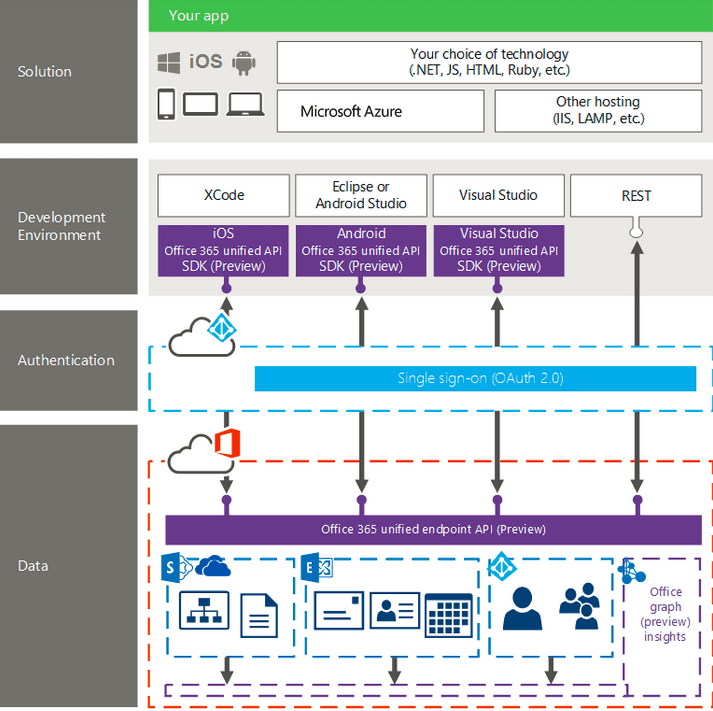Select the calendar grid icon
Image resolution: width=713 pixels, height=711 pixels.
[x=448, y=616]
